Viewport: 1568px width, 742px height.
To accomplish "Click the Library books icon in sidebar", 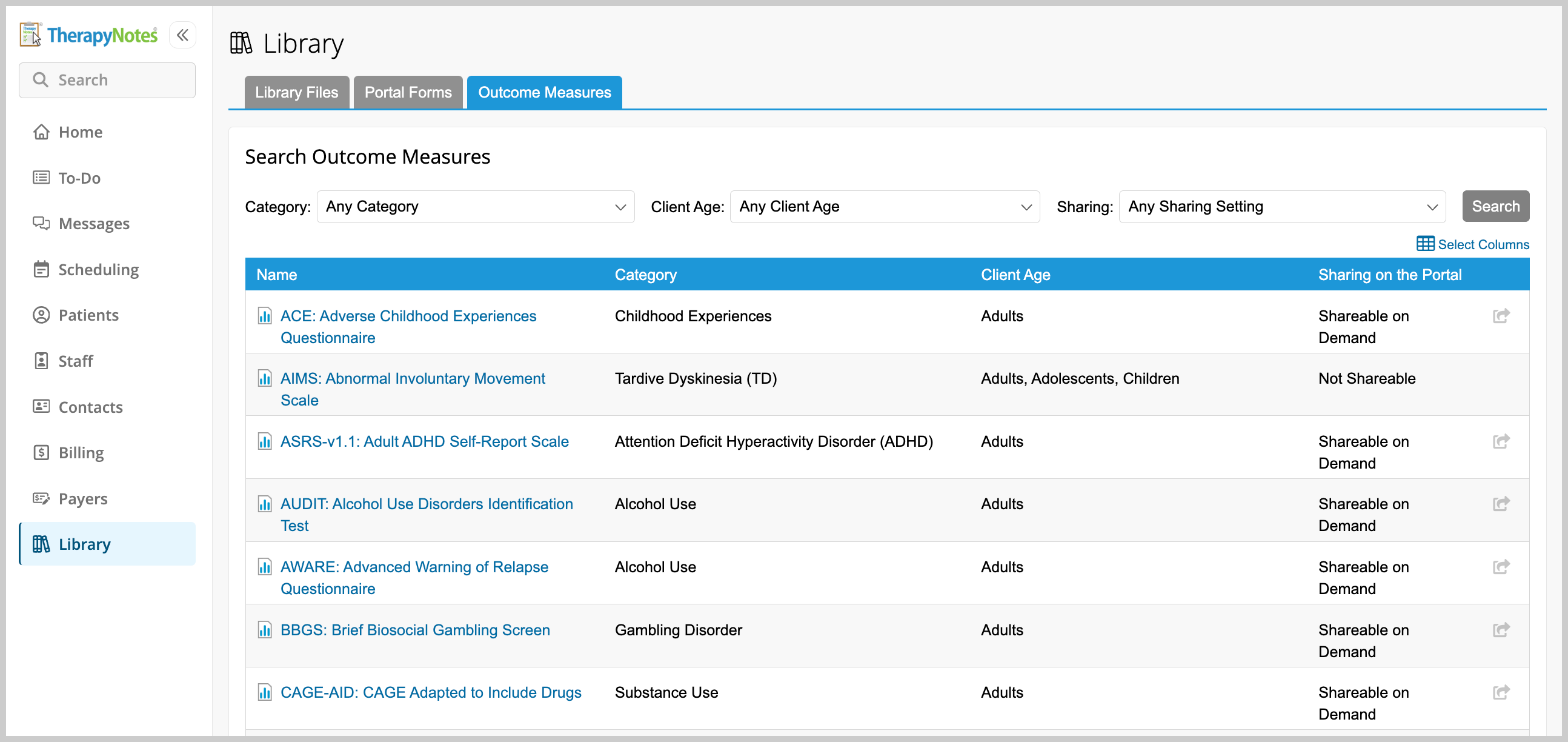I will [41, 544].
